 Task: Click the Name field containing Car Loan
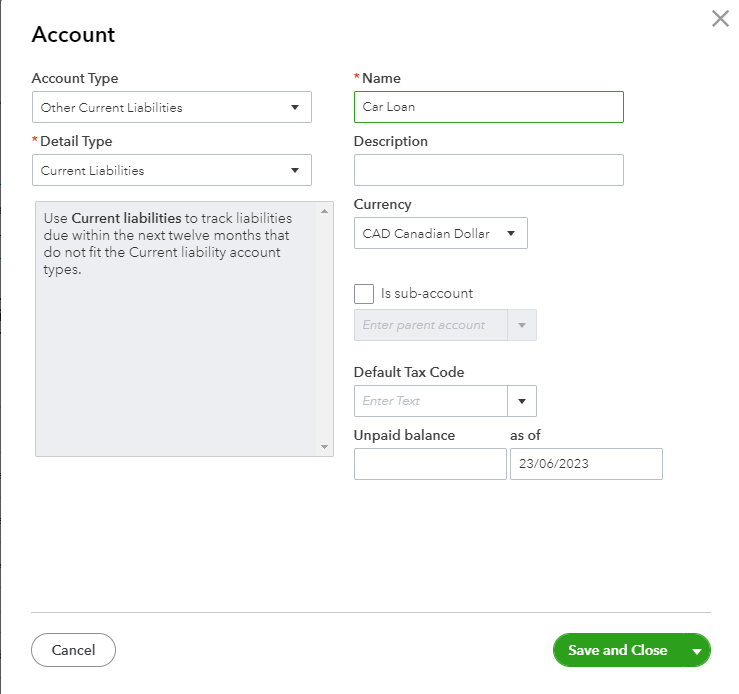[x=488, y=107]
